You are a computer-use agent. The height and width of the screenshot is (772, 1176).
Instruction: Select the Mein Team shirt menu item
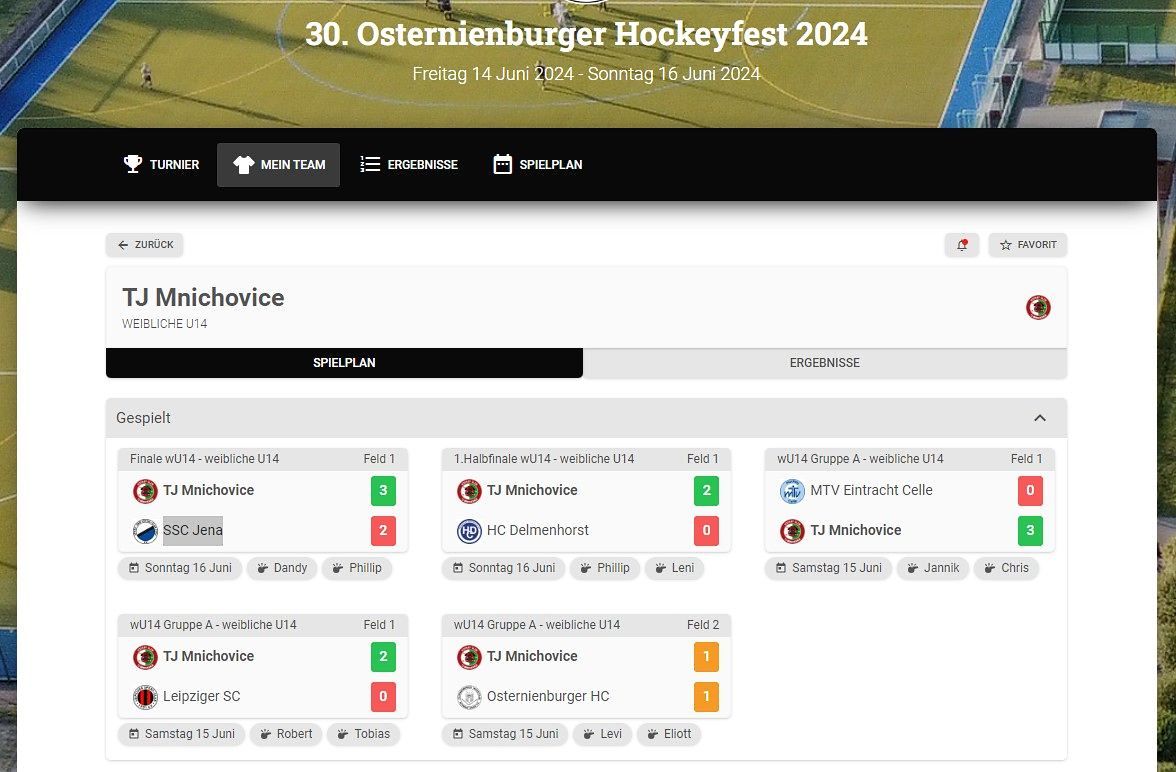[278, 164]
